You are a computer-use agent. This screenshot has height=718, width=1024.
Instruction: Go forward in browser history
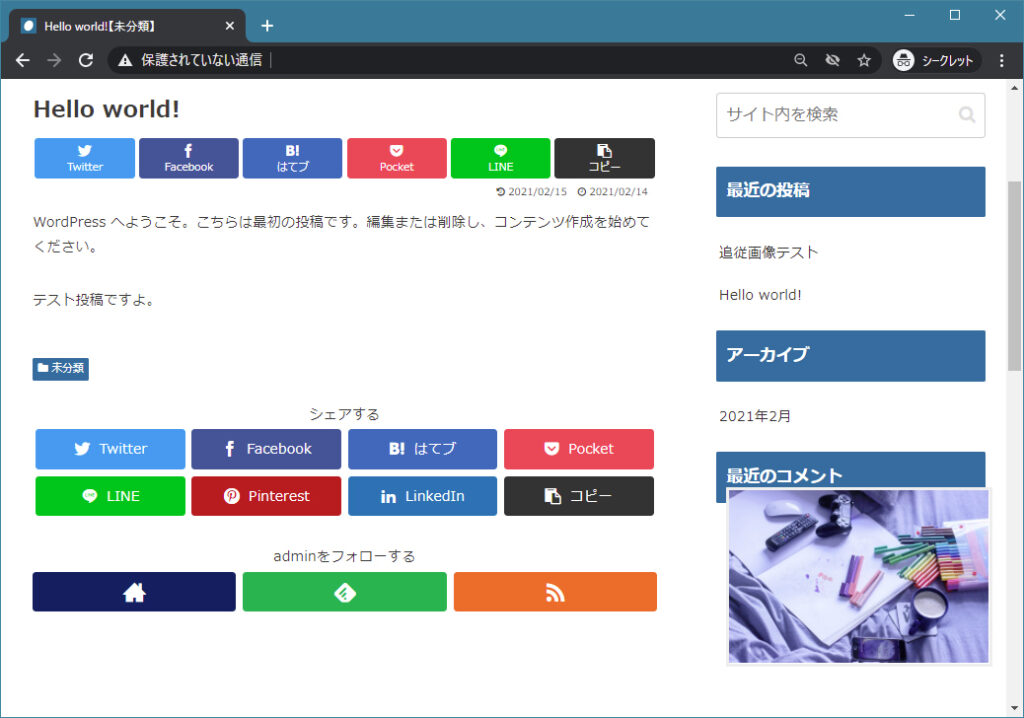[54, 61]
